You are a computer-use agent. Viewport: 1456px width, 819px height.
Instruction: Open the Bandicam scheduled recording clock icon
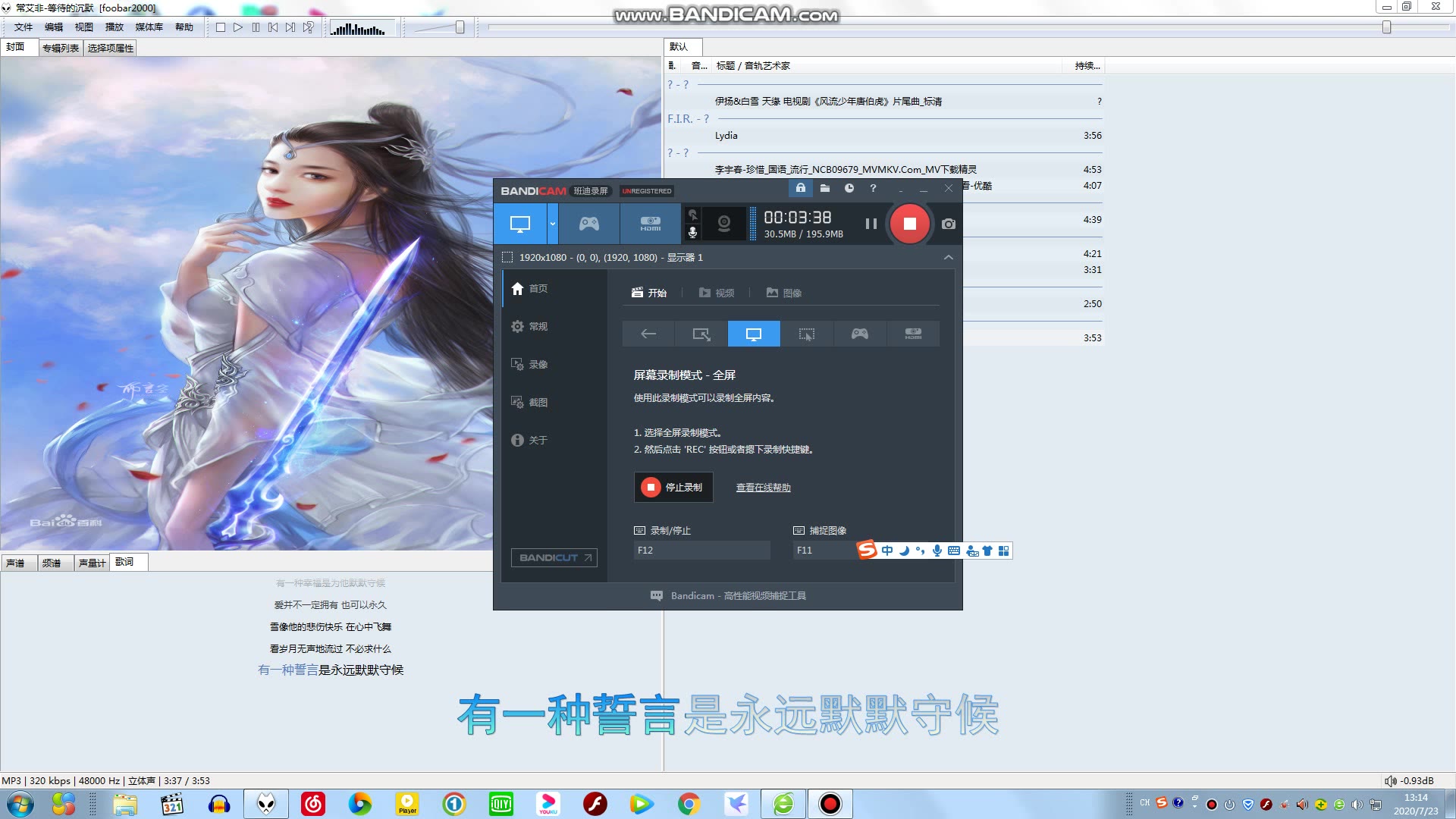coord(849,188)
